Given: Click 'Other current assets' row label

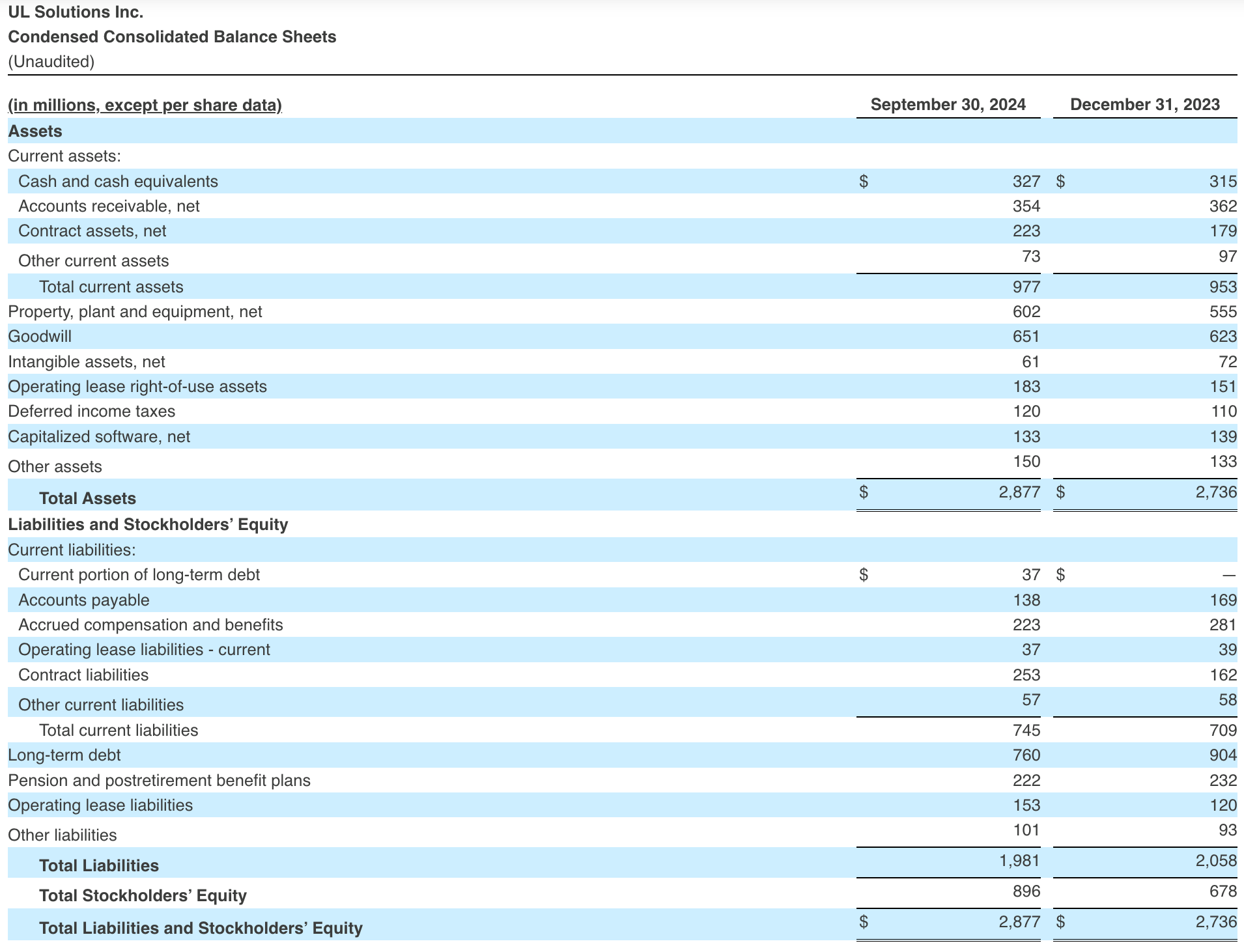Looking at the screenshot, I should click(93, 260).
